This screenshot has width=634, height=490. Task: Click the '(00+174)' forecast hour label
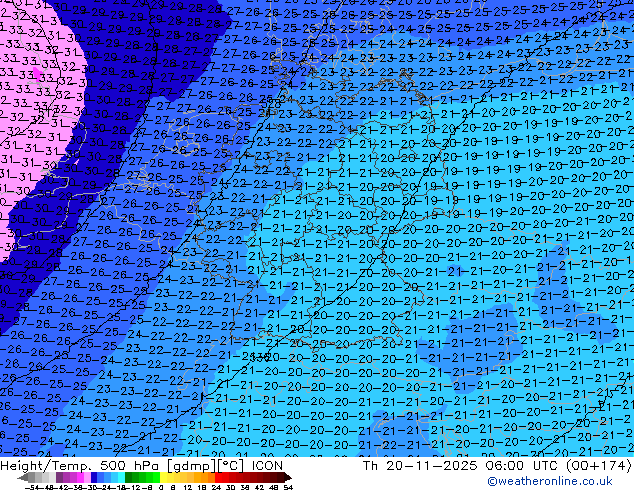(x=598, y=466)
